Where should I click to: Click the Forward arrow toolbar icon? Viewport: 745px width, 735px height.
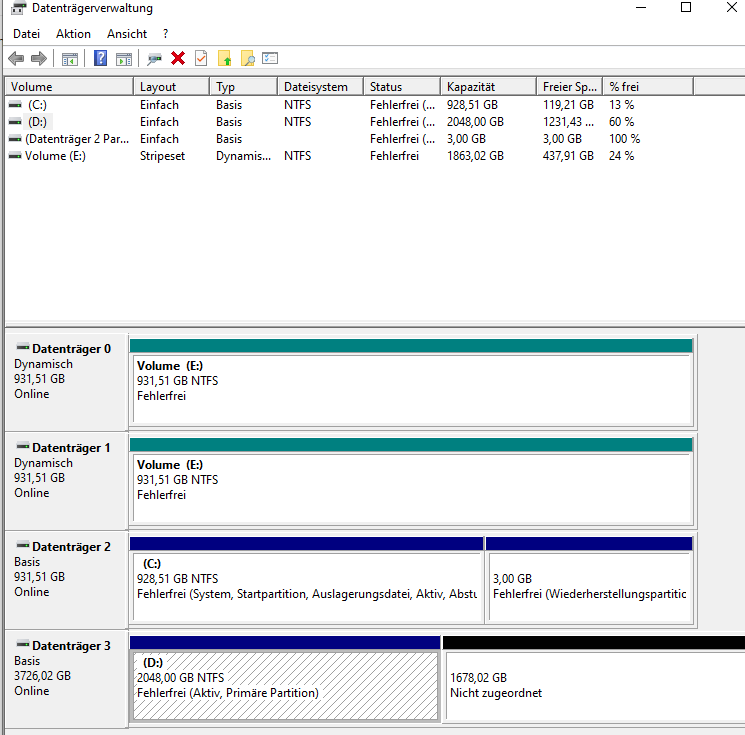[x=38, y=58]
